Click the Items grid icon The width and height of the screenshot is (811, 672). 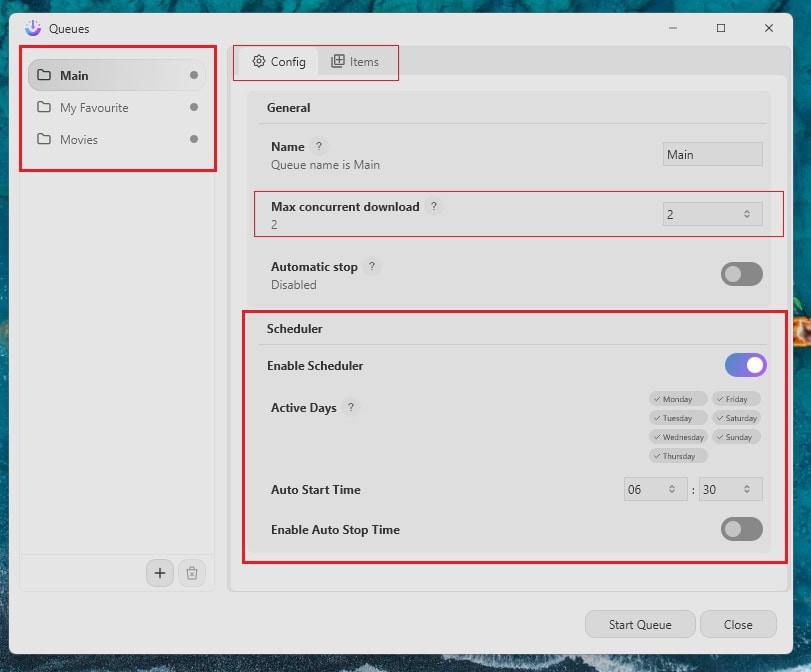(x=338, y=61)
